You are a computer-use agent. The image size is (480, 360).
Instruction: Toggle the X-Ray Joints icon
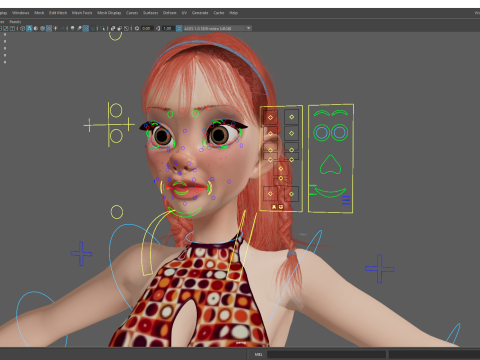pos(126,28)
